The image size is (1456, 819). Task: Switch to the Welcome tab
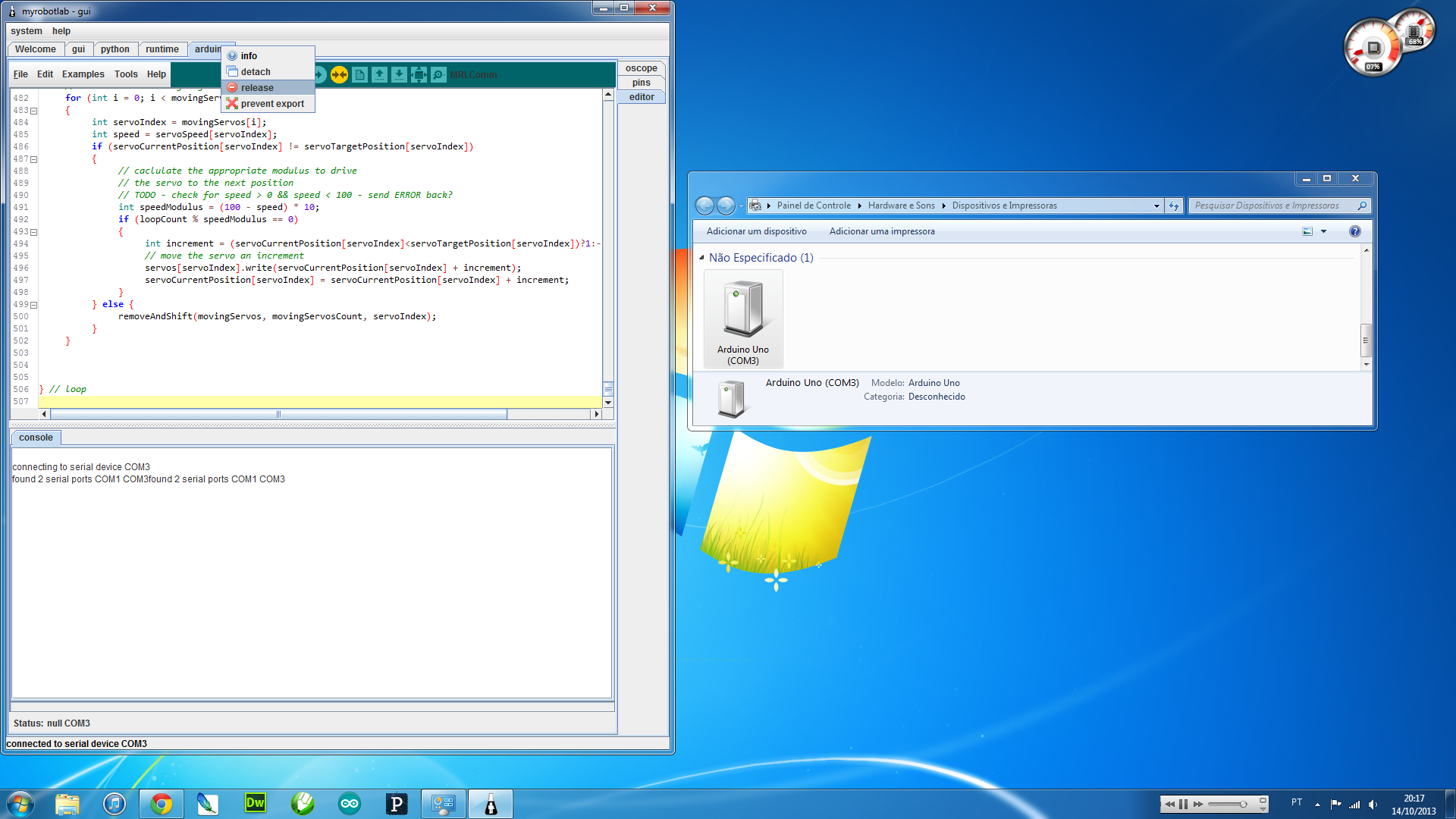(36, 49)
